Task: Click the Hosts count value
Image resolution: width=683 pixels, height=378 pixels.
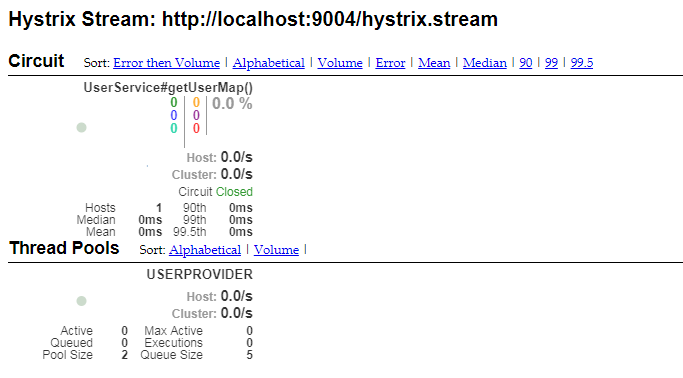Action: [x=159, y=208]
